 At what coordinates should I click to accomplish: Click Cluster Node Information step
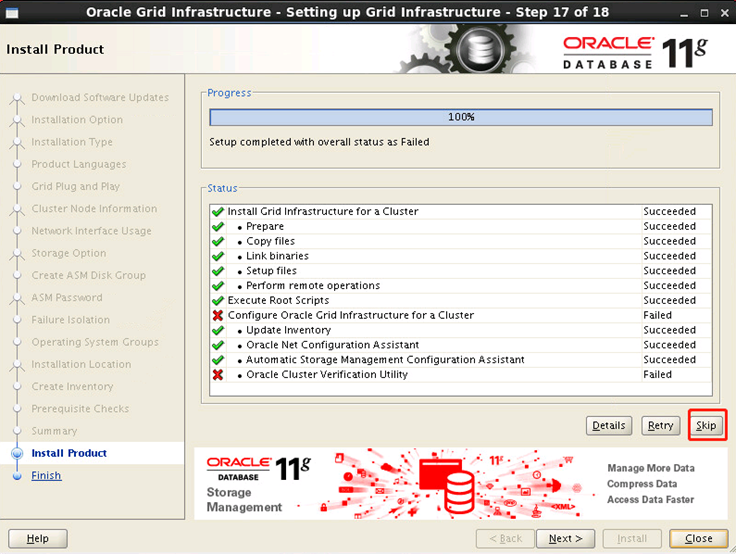click(x=94, y=208)
